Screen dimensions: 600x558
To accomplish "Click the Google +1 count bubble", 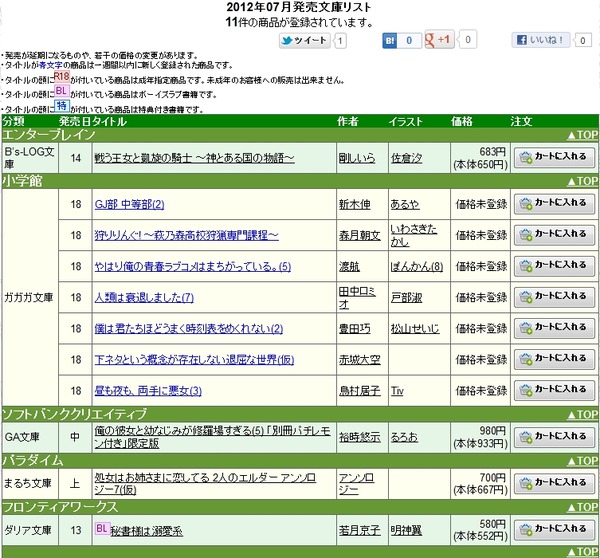I will (x=468, y=39).
